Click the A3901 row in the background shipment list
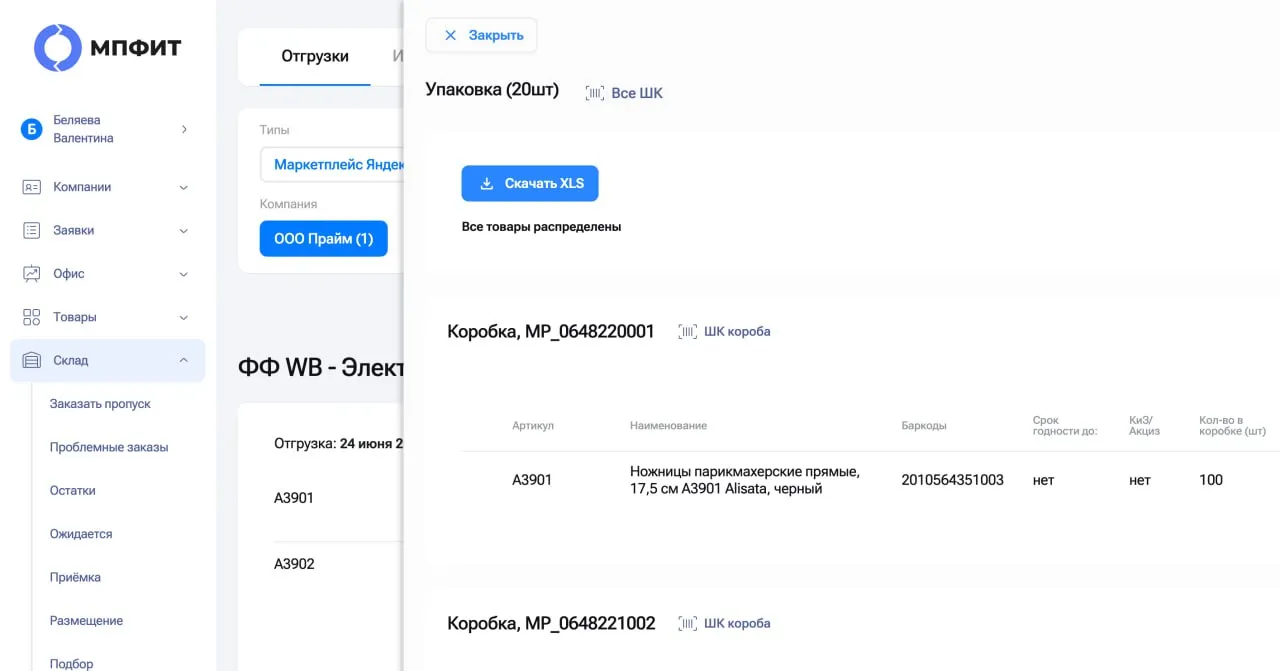1280x671 pixels. (x=294, y=498)
